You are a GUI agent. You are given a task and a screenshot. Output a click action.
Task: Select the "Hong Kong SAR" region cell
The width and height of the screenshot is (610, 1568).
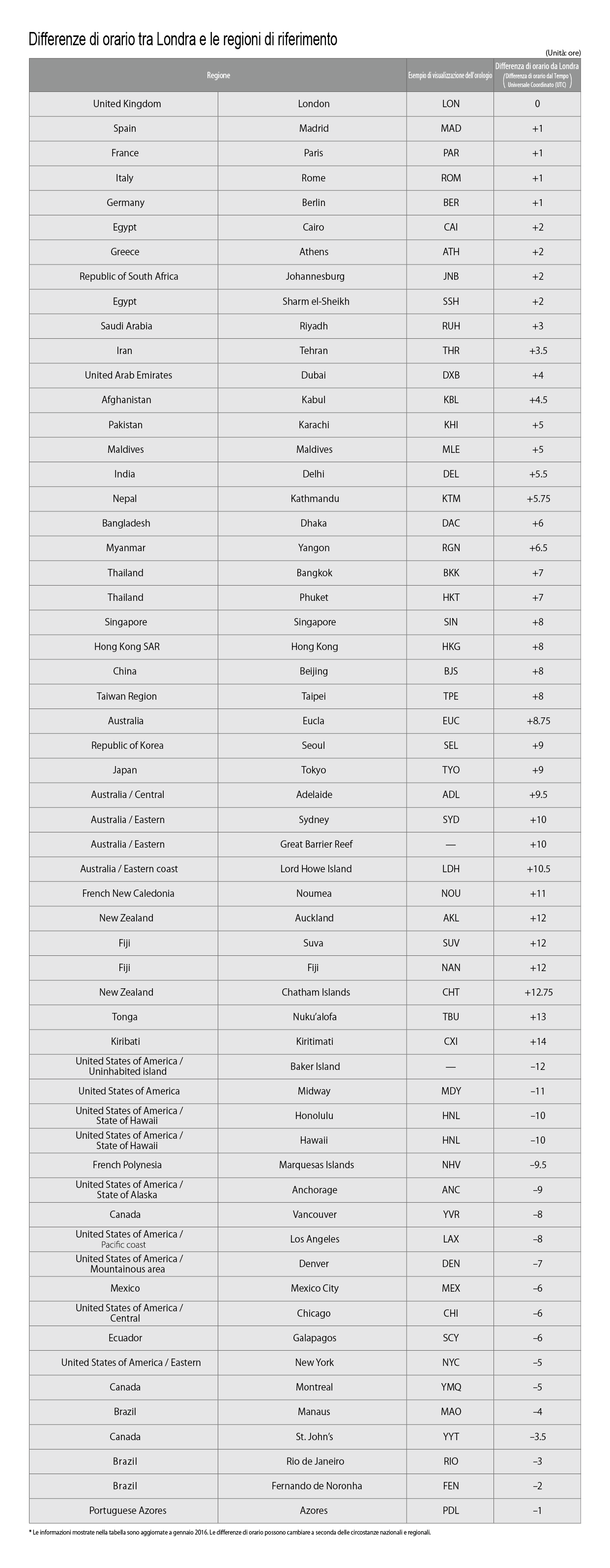click(x=127, y=647)
